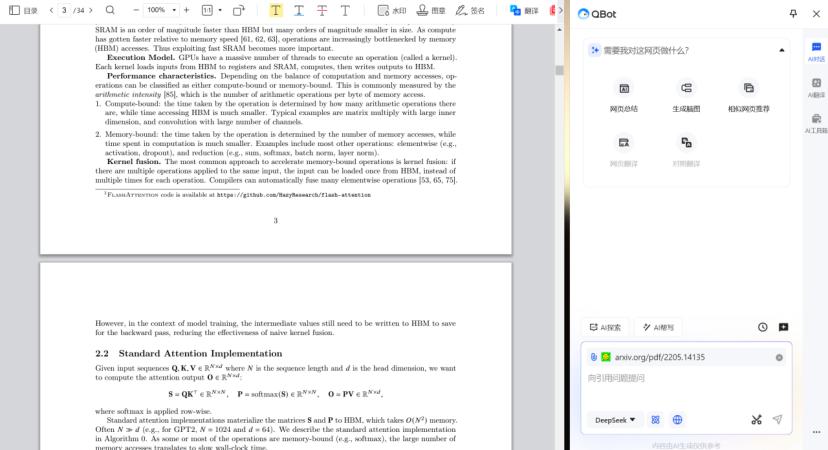Click the 网页总结 button

tap(624, 97)
